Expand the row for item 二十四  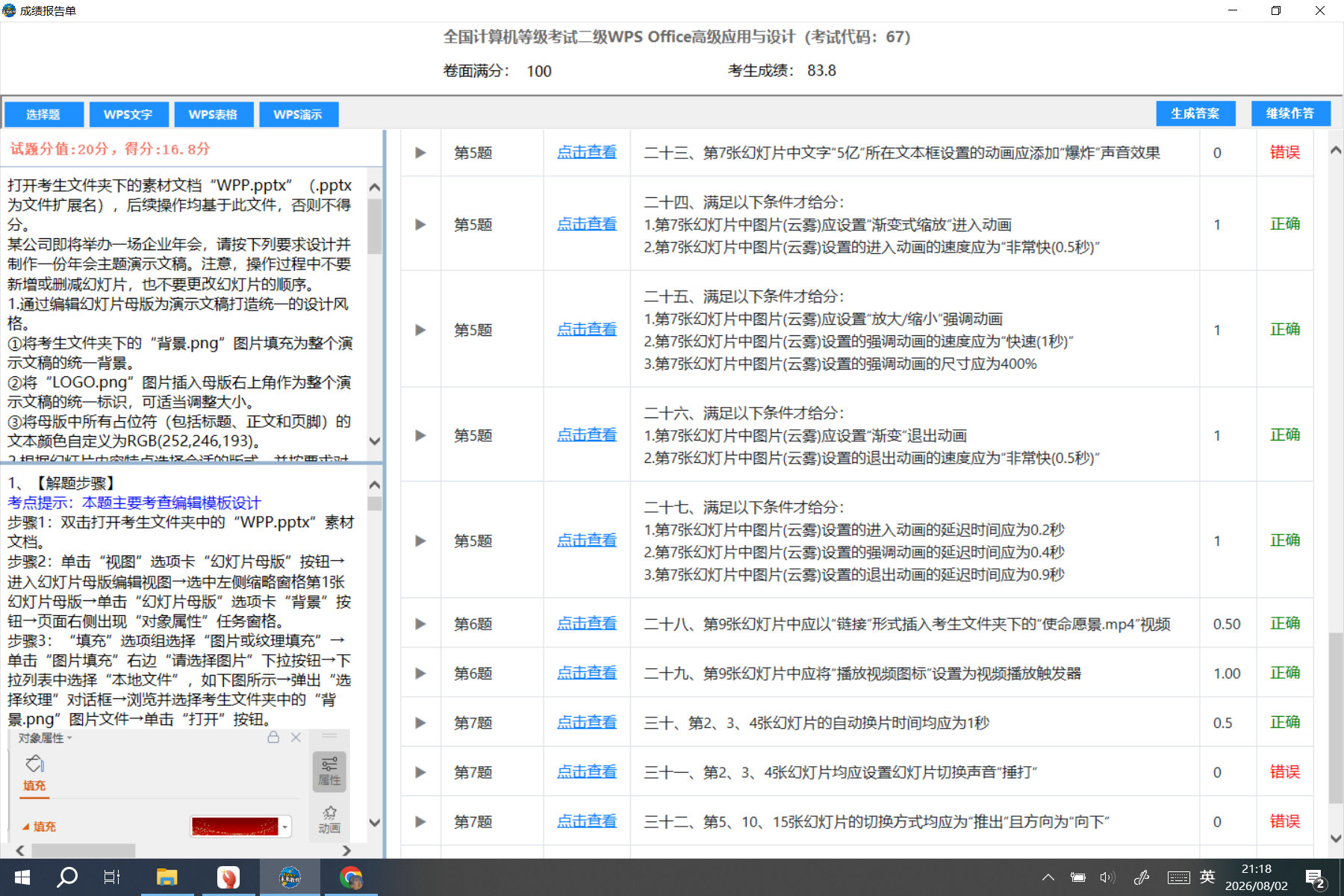(x=420, y=224)
